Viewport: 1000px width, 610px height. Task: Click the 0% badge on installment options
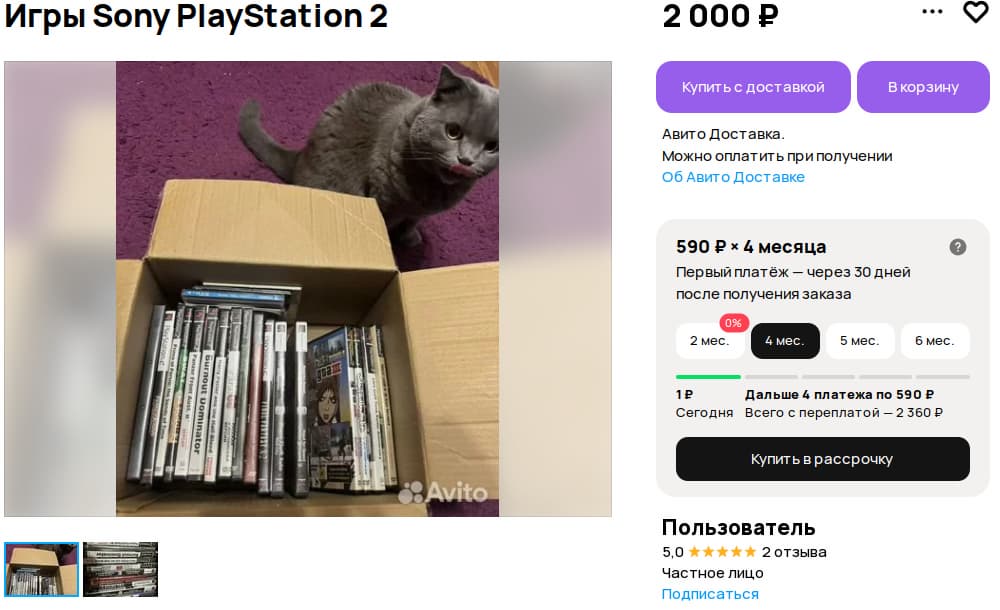pyautogui.click(x=734, y=323)
